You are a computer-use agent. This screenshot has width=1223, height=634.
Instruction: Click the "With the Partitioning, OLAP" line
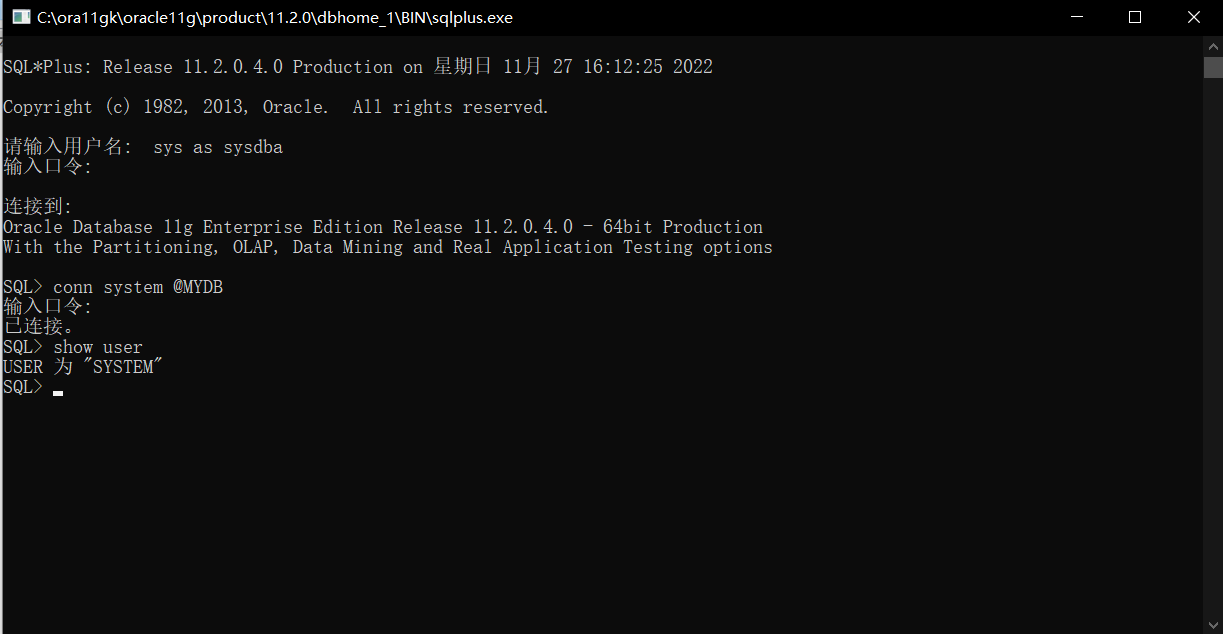388,247
